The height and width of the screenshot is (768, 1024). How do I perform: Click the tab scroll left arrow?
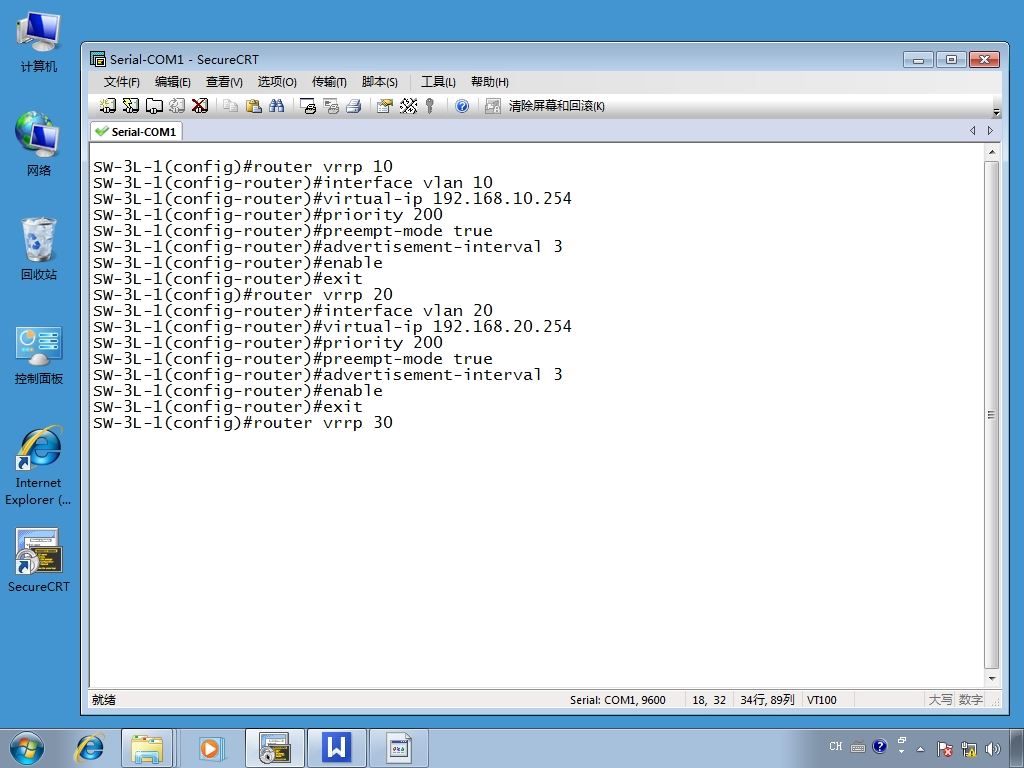pos(972,131)
